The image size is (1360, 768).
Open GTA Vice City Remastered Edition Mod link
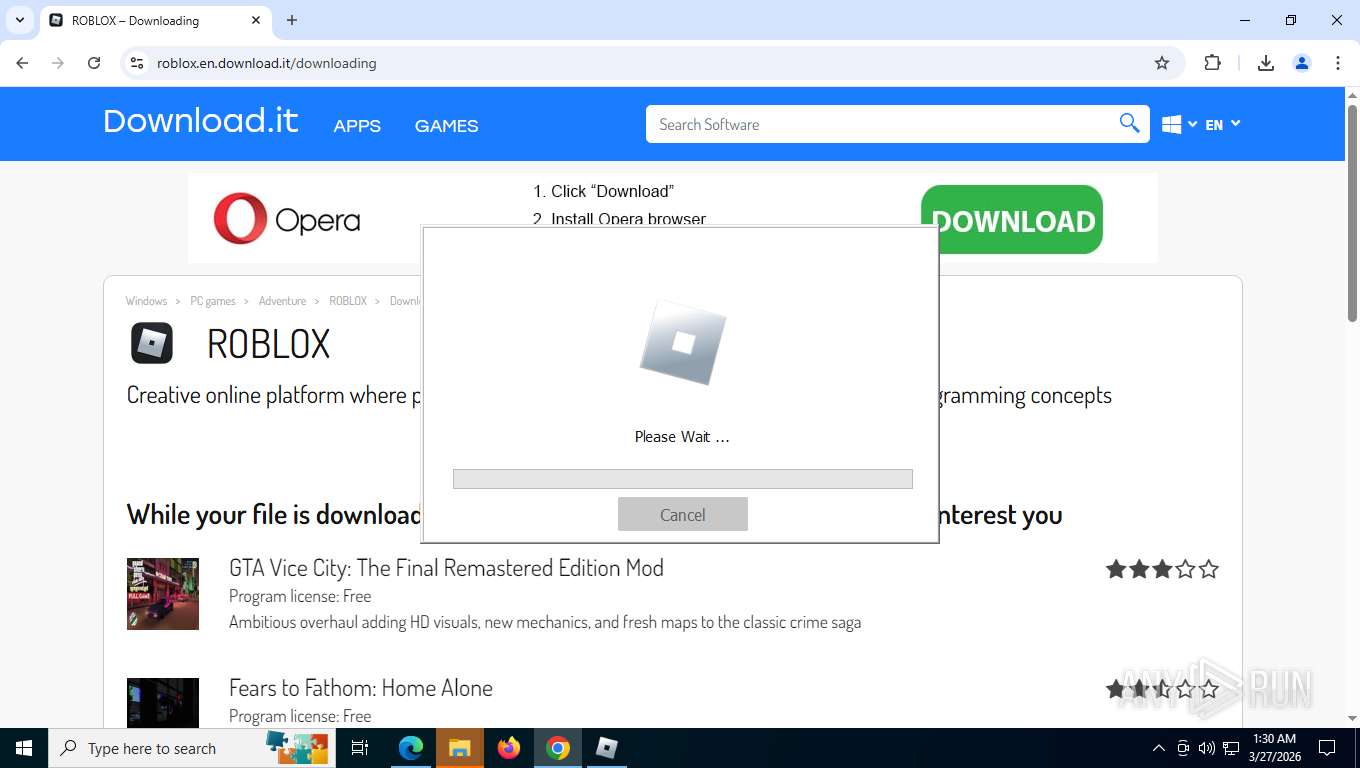tap(446, 568)
